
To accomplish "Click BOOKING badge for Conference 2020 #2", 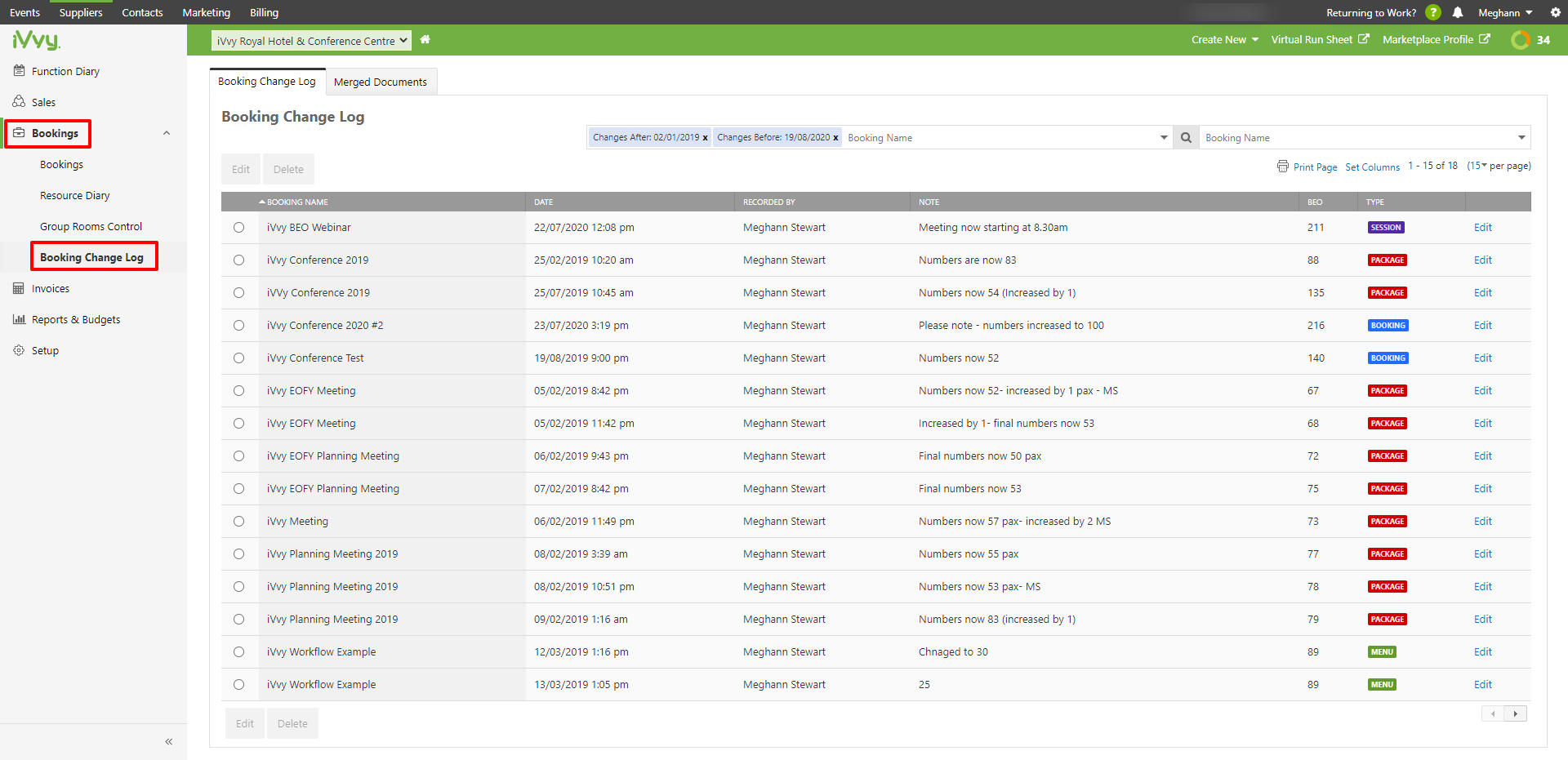I will [x=1388, y=326].
